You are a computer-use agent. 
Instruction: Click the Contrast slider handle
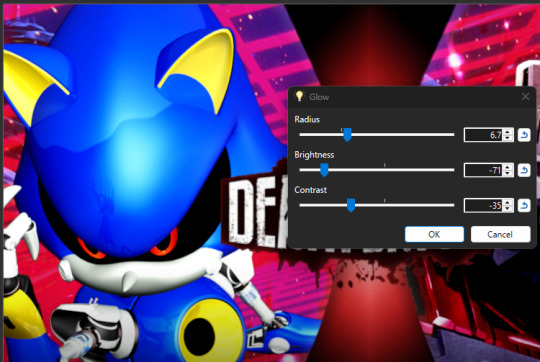pos(351,205)
